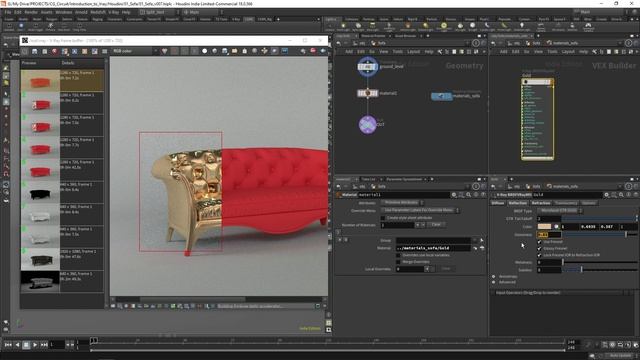This screenshot has height=360, width=640.
Task: Open Add menu in Geometry network editor
Action: pos(349,52)
